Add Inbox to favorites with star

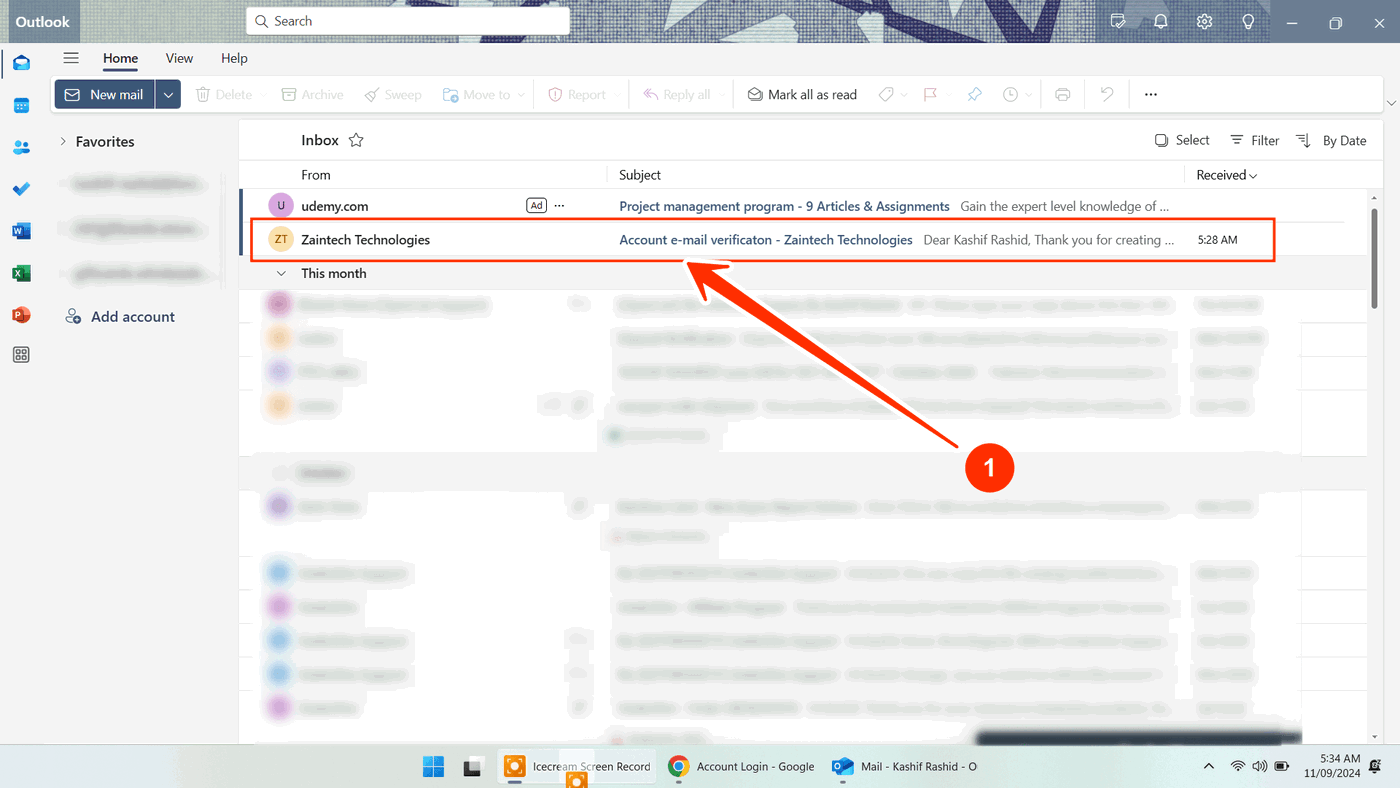click(x=356, y=140)
